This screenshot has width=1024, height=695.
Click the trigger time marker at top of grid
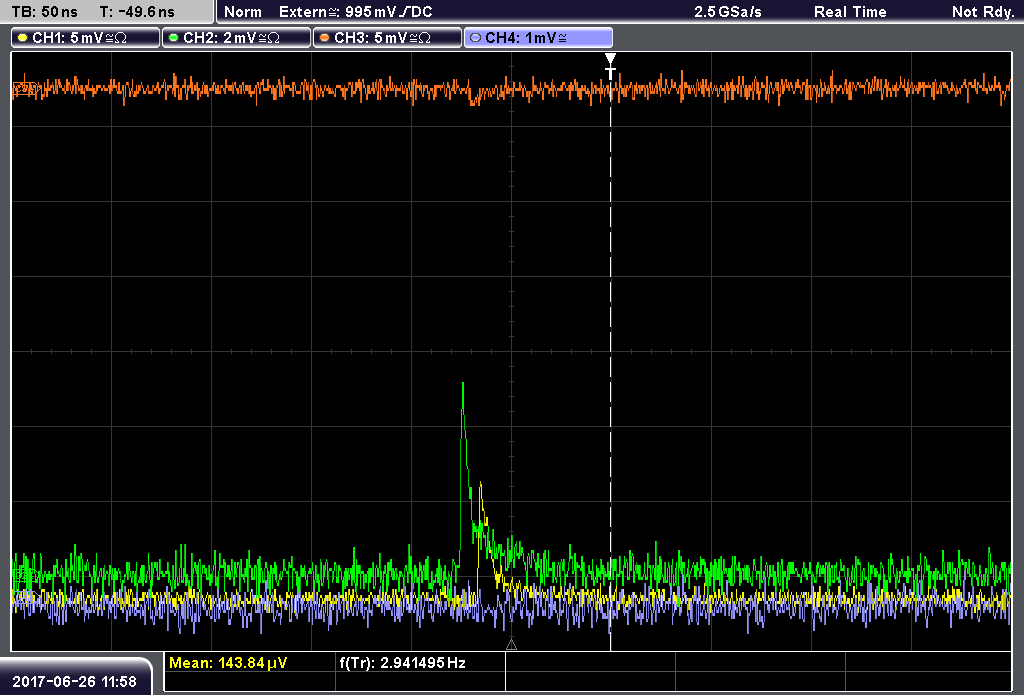point(611,67)
